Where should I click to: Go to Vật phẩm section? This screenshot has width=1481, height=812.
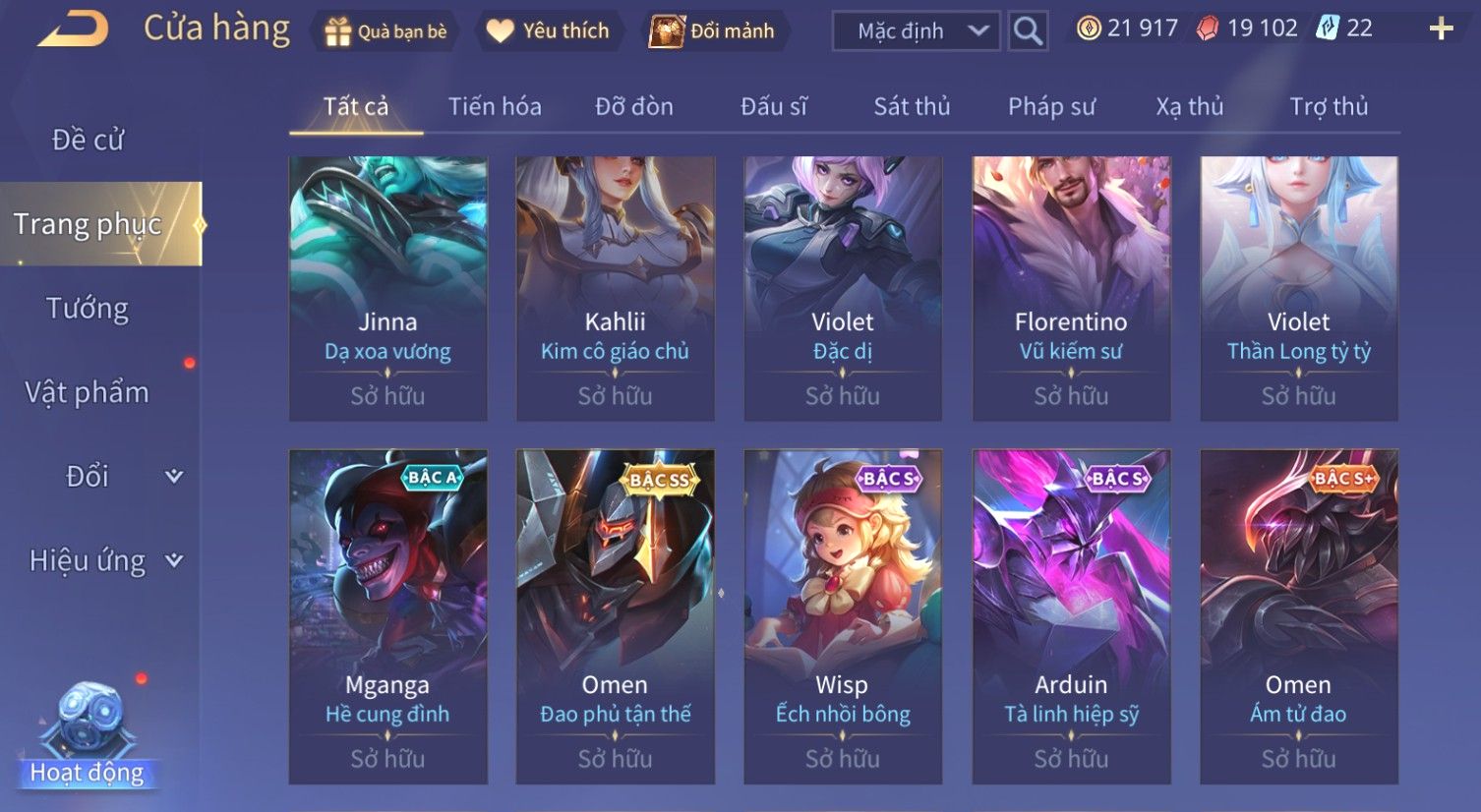(x=88, y=392)
